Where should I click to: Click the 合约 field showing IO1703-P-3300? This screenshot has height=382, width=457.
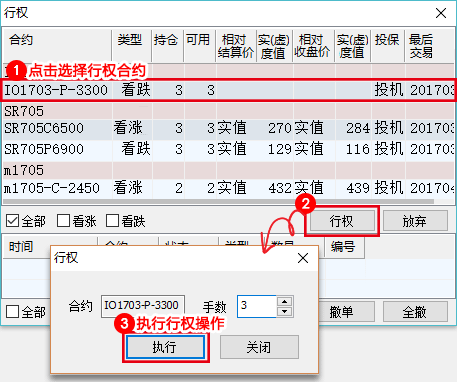click(x=143, y=305)
